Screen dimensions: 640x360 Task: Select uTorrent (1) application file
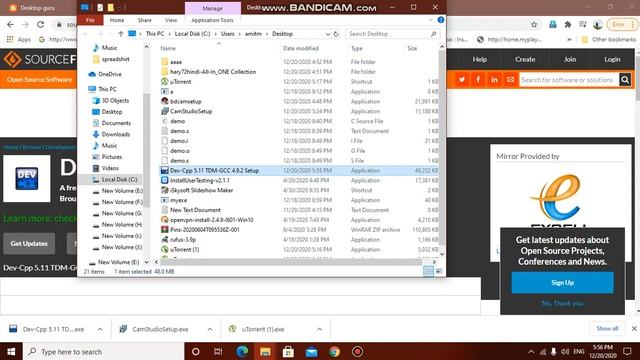tap(184, 249)
